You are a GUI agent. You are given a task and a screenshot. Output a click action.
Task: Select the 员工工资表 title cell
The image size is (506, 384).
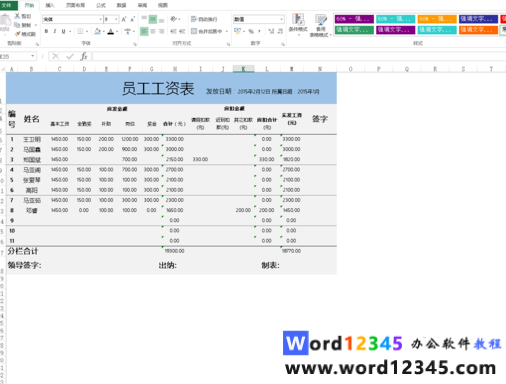tap(171, 88)
